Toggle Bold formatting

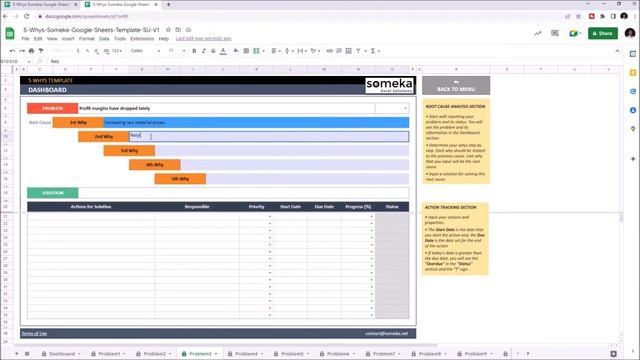point(194,51)
